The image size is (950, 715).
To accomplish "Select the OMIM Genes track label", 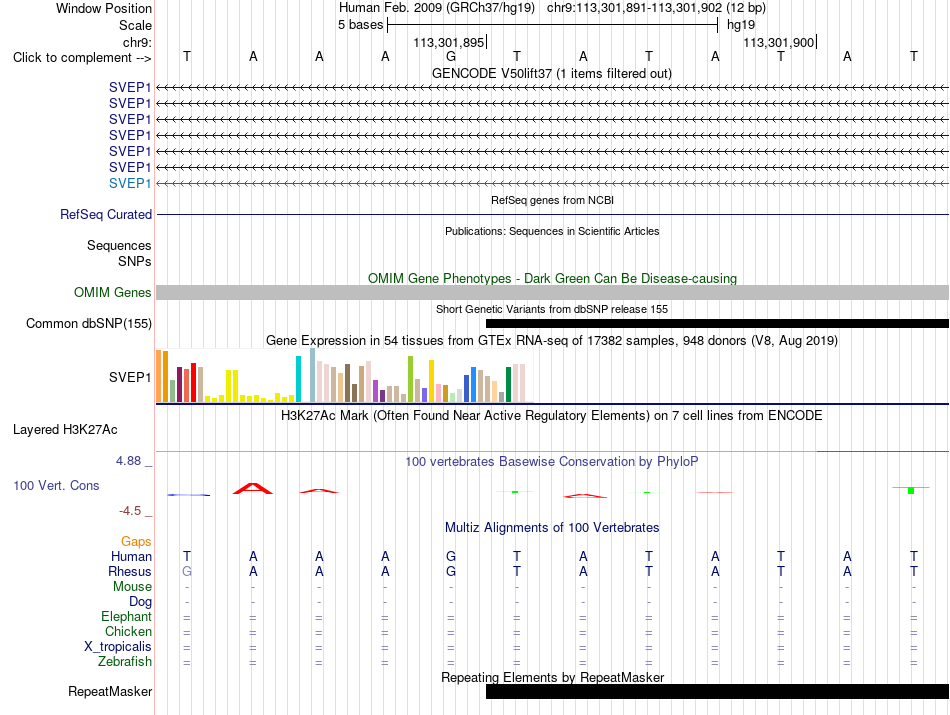I will [x=113, y=293].
